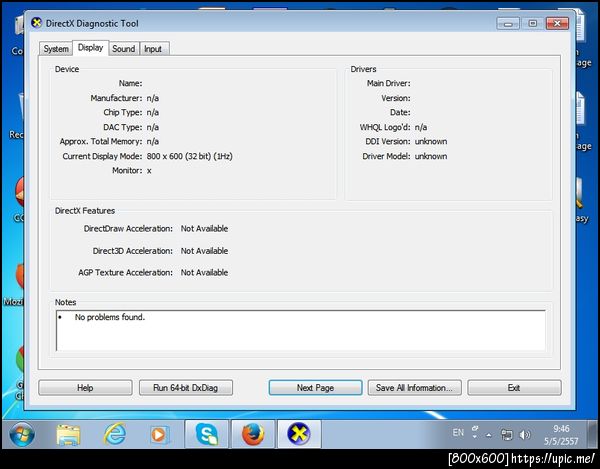
Task: Click in the Notes text box
Action: (x=301, y=331)
